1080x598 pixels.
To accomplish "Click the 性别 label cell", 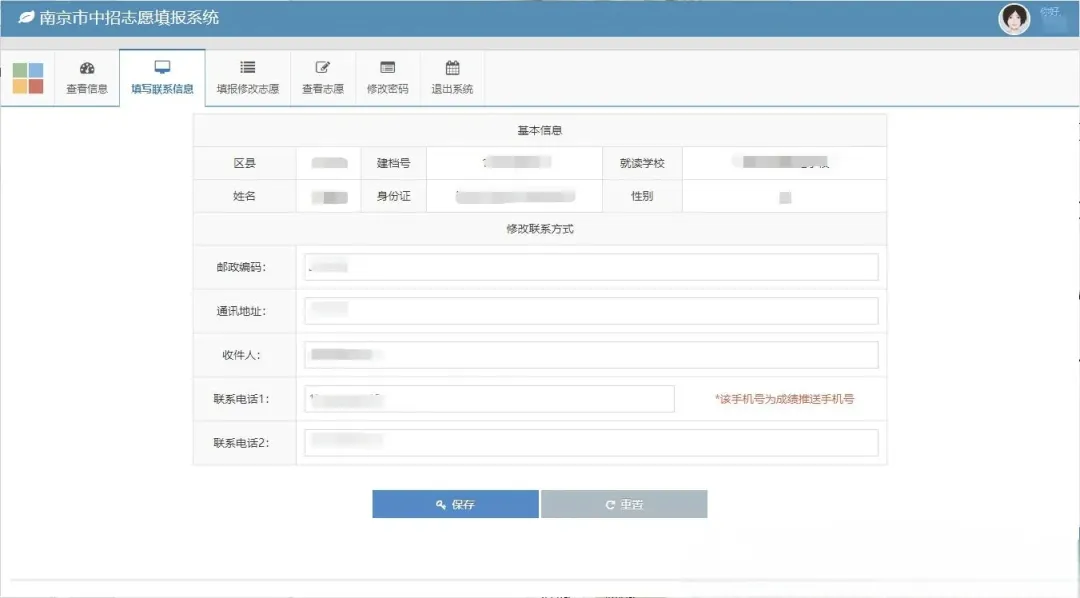I will pyautogui.click(x=642, y=196).
